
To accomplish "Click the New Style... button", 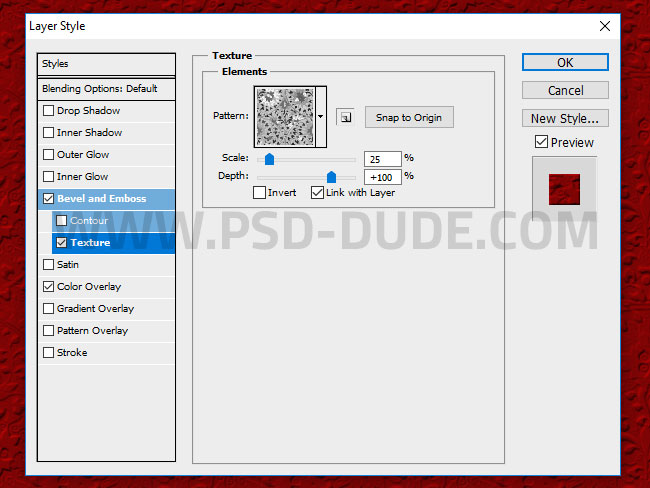I will point(565,118).
